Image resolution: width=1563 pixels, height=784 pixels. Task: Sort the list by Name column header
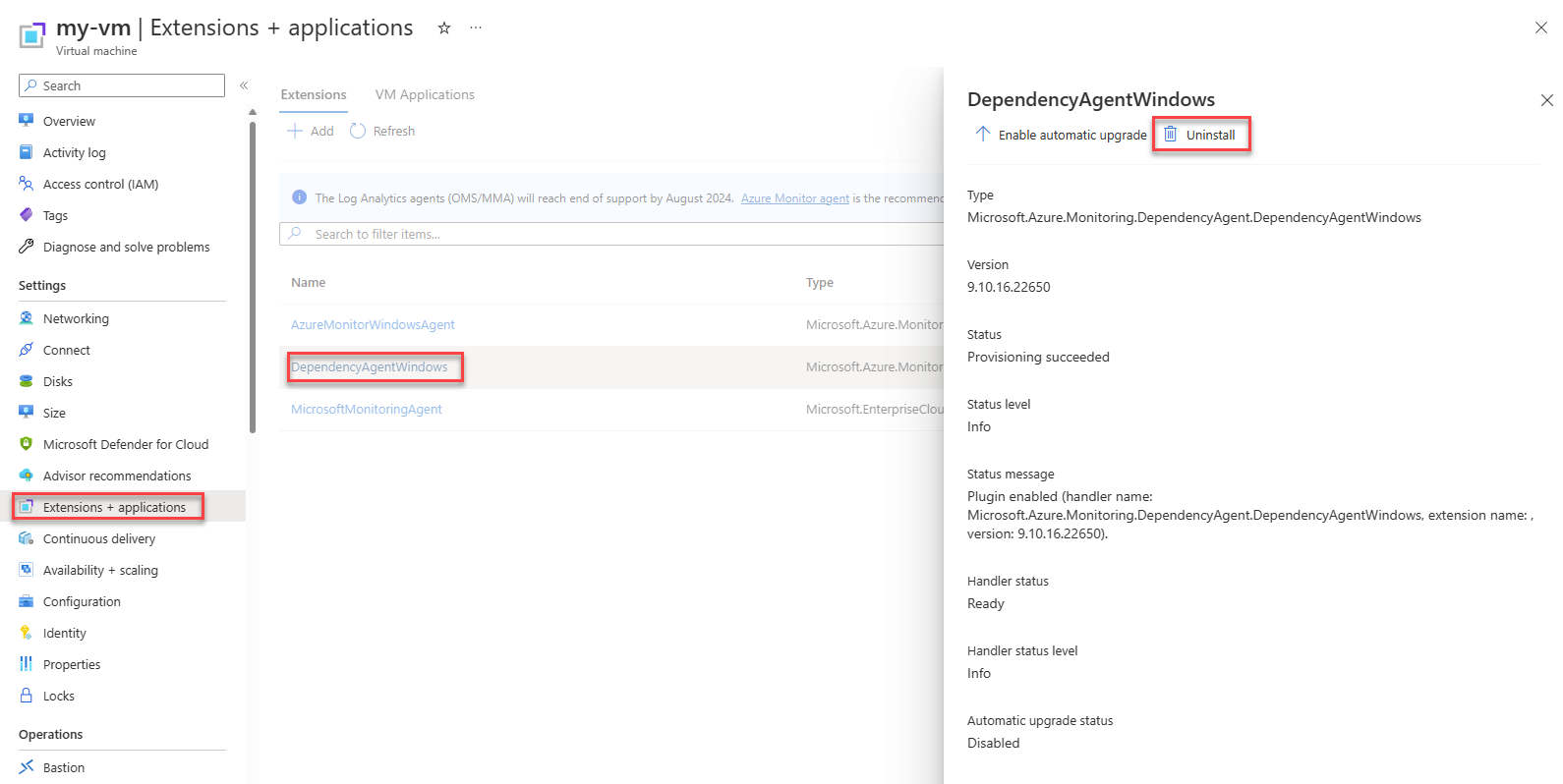click(x=308, y=282)
